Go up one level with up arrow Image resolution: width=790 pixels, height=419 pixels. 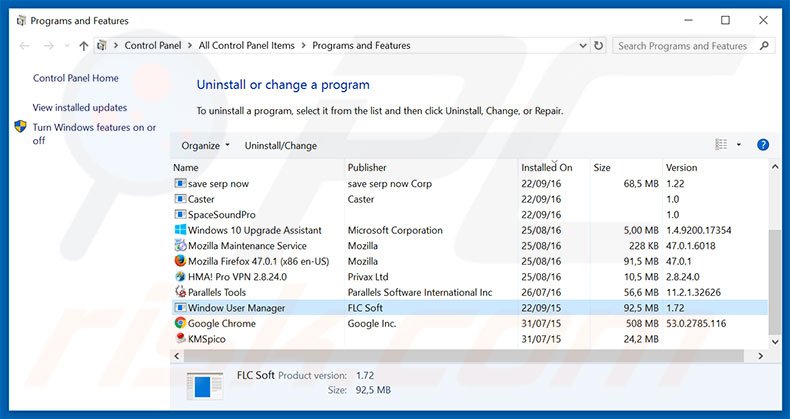click(x=84, y=46)
